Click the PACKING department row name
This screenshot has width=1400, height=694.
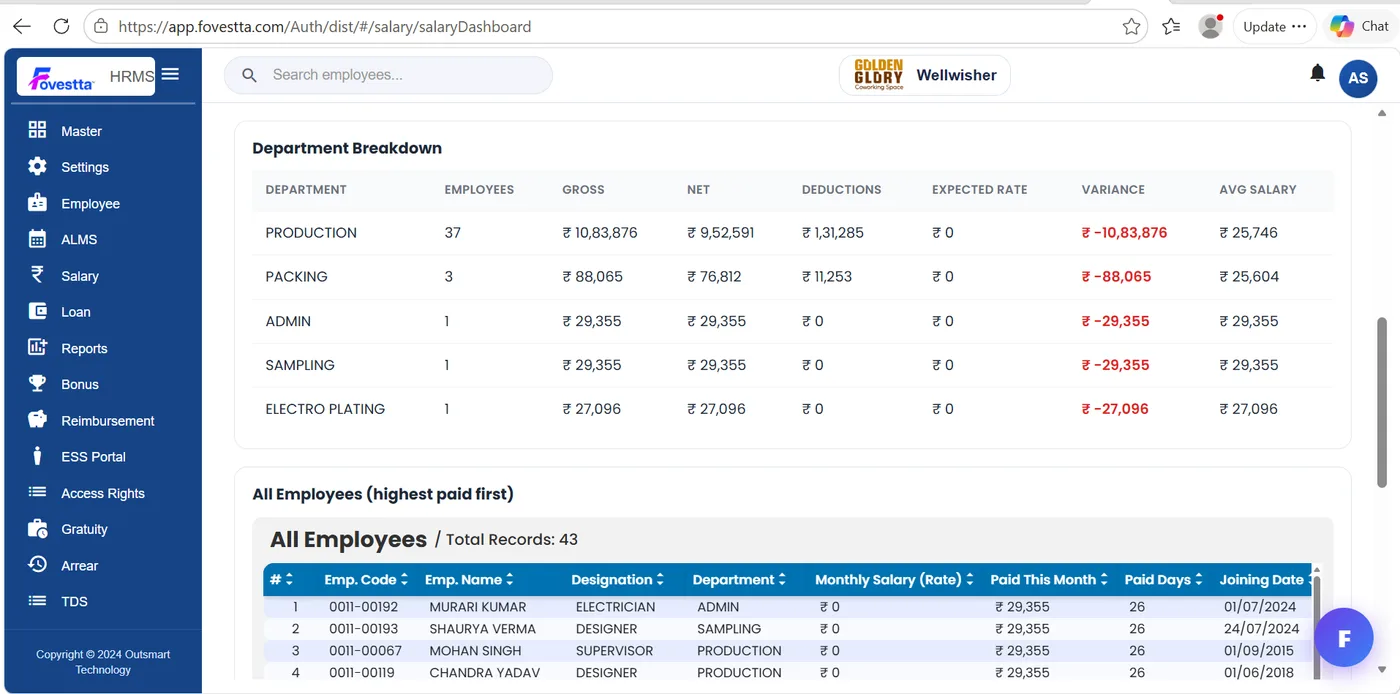pos(296,276)
